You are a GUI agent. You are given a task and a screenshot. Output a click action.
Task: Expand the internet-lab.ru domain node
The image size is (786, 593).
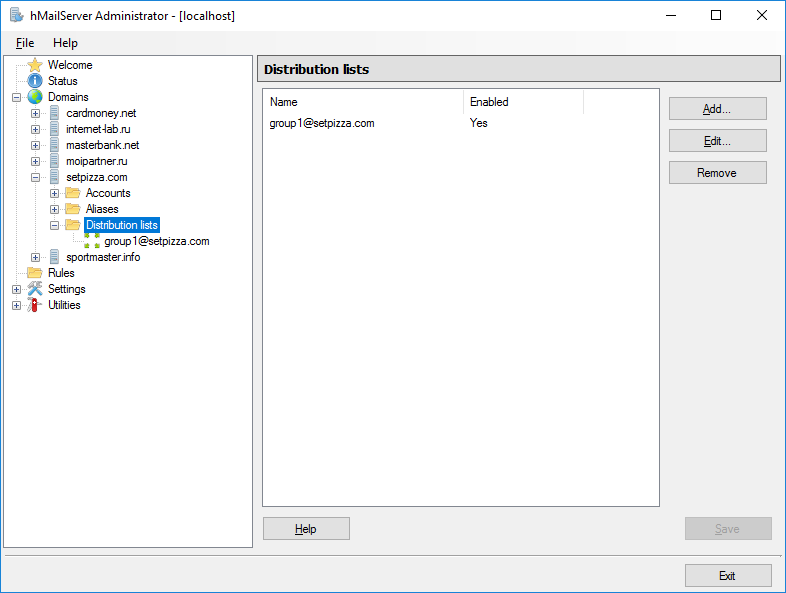(x=35, y=129)
